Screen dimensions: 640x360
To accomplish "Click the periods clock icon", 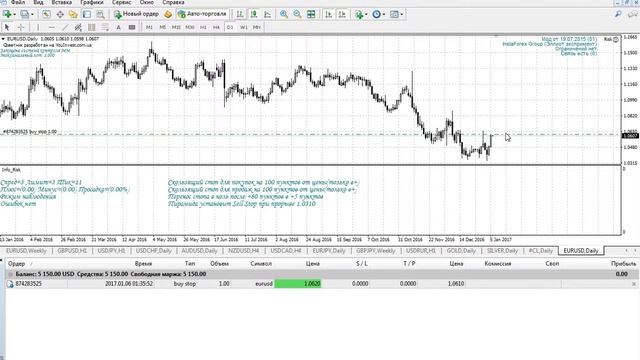I will tap(376, 14).
